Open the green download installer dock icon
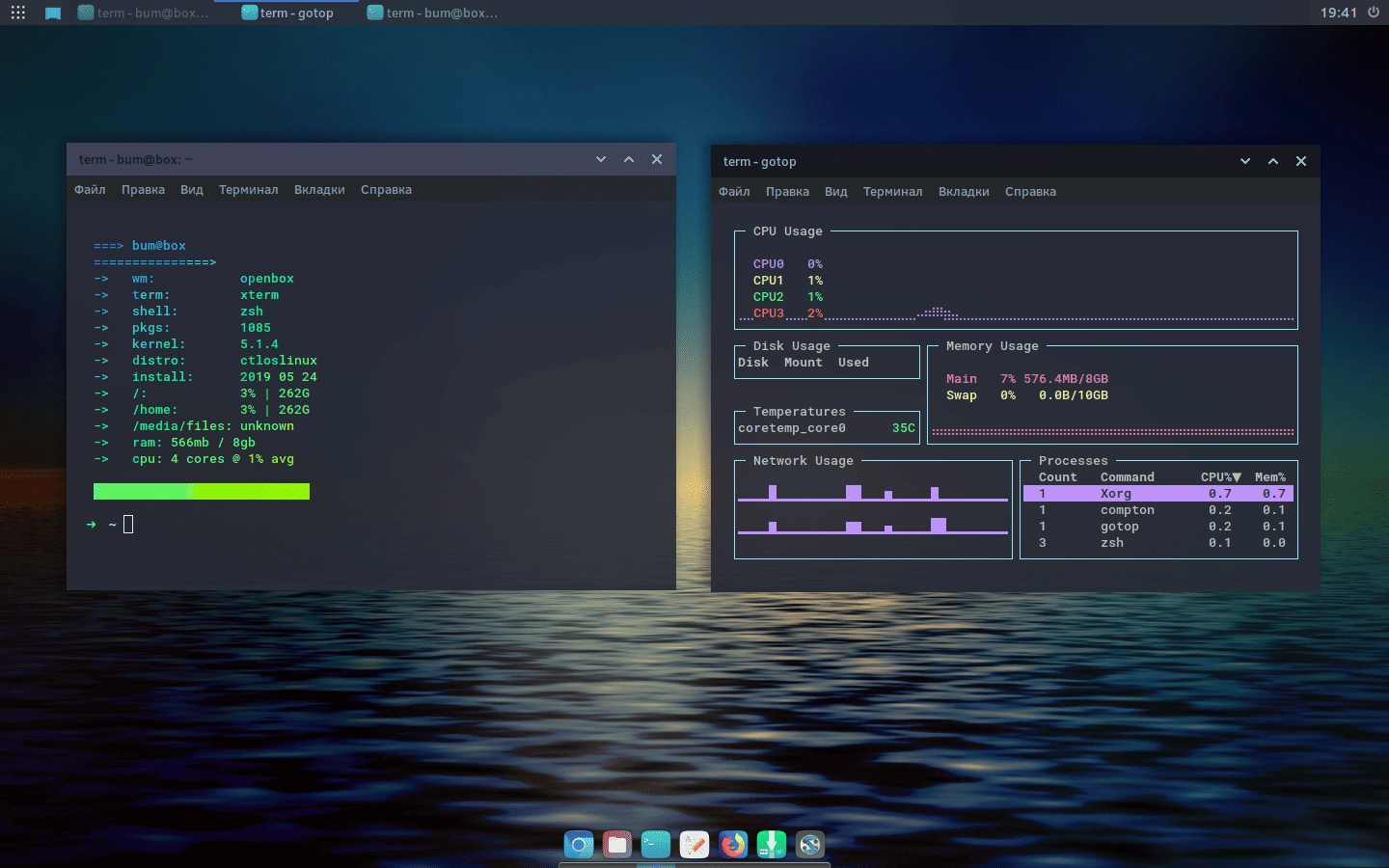This screenshot has height=868, width=1389. coord(772,845)
